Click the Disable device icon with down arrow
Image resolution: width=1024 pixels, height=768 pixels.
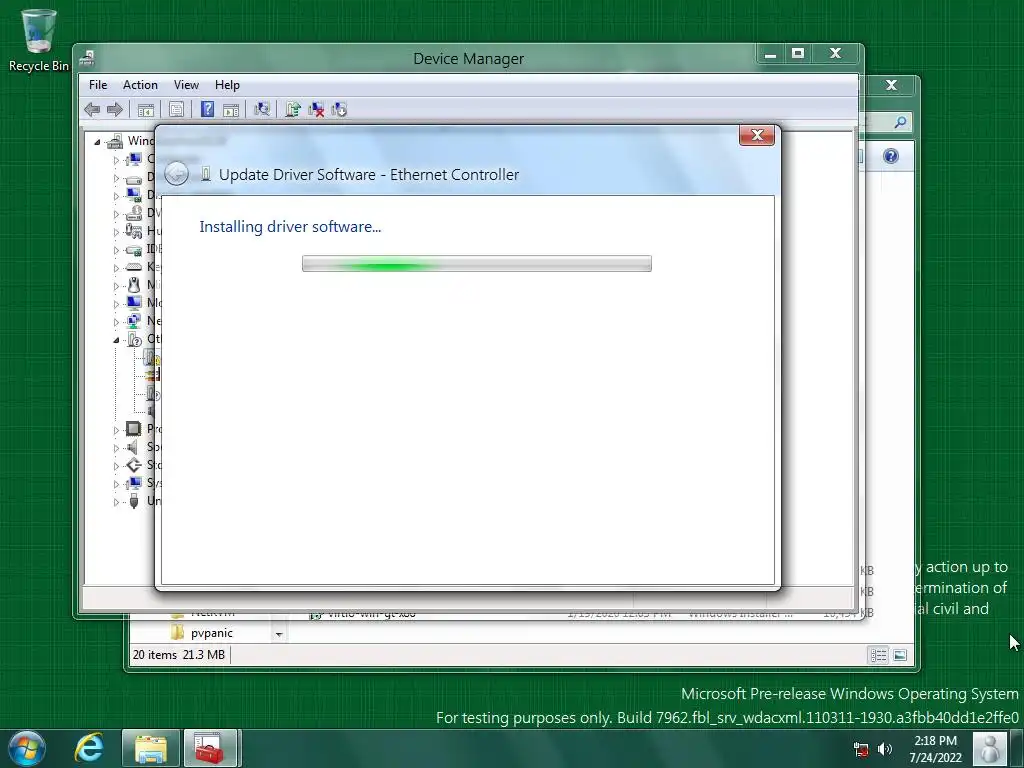click(x=339, y=110)
